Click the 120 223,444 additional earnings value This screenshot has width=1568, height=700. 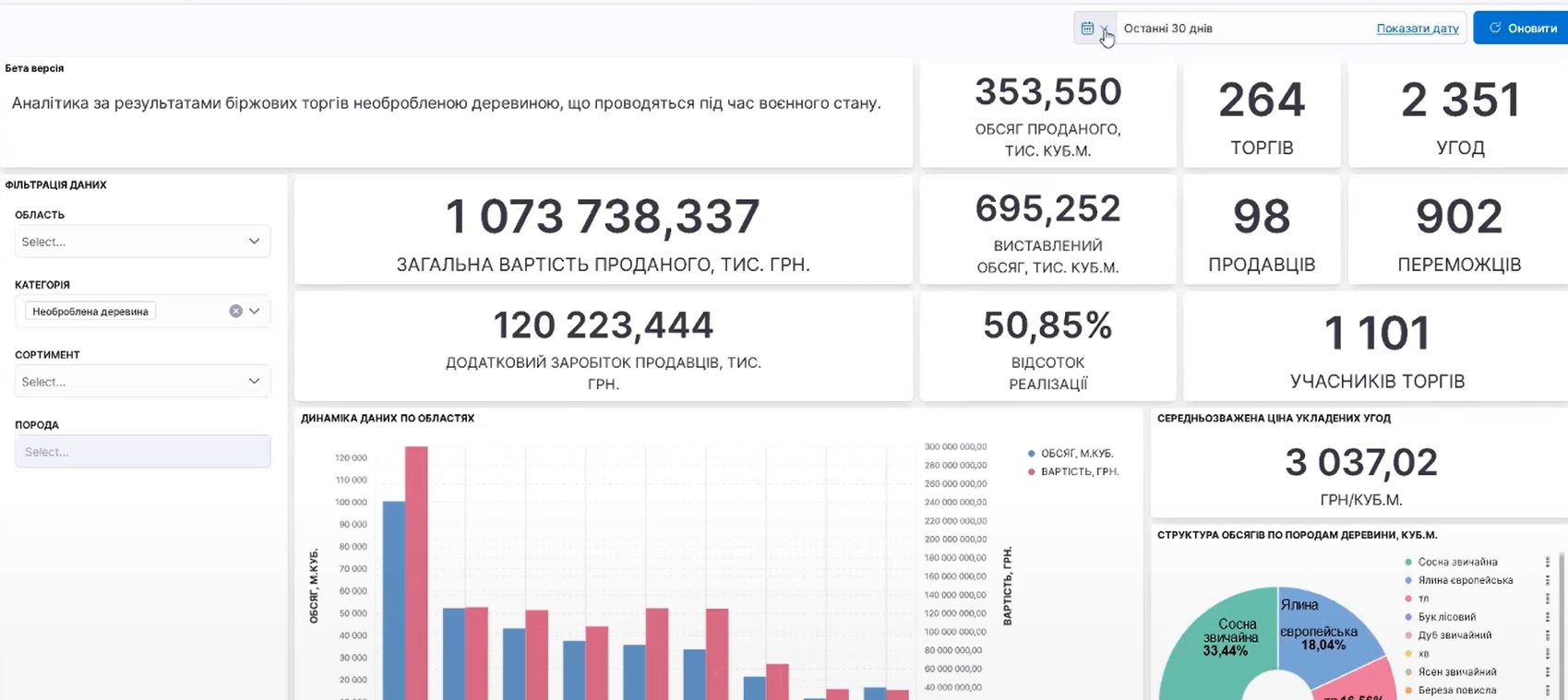pyautogui.click(x=604, y=325)
